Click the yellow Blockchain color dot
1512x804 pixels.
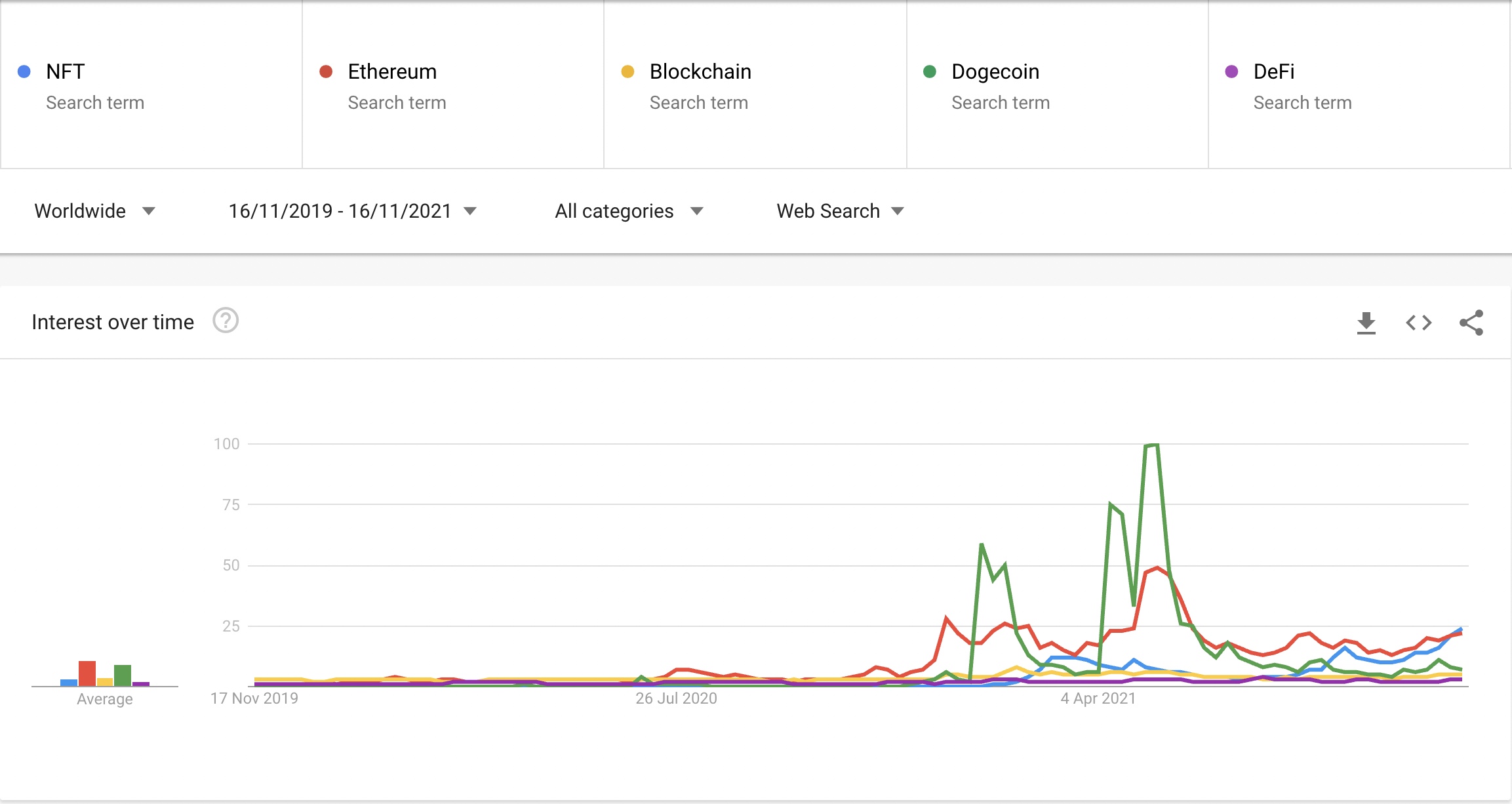click(x=627, y=71)
